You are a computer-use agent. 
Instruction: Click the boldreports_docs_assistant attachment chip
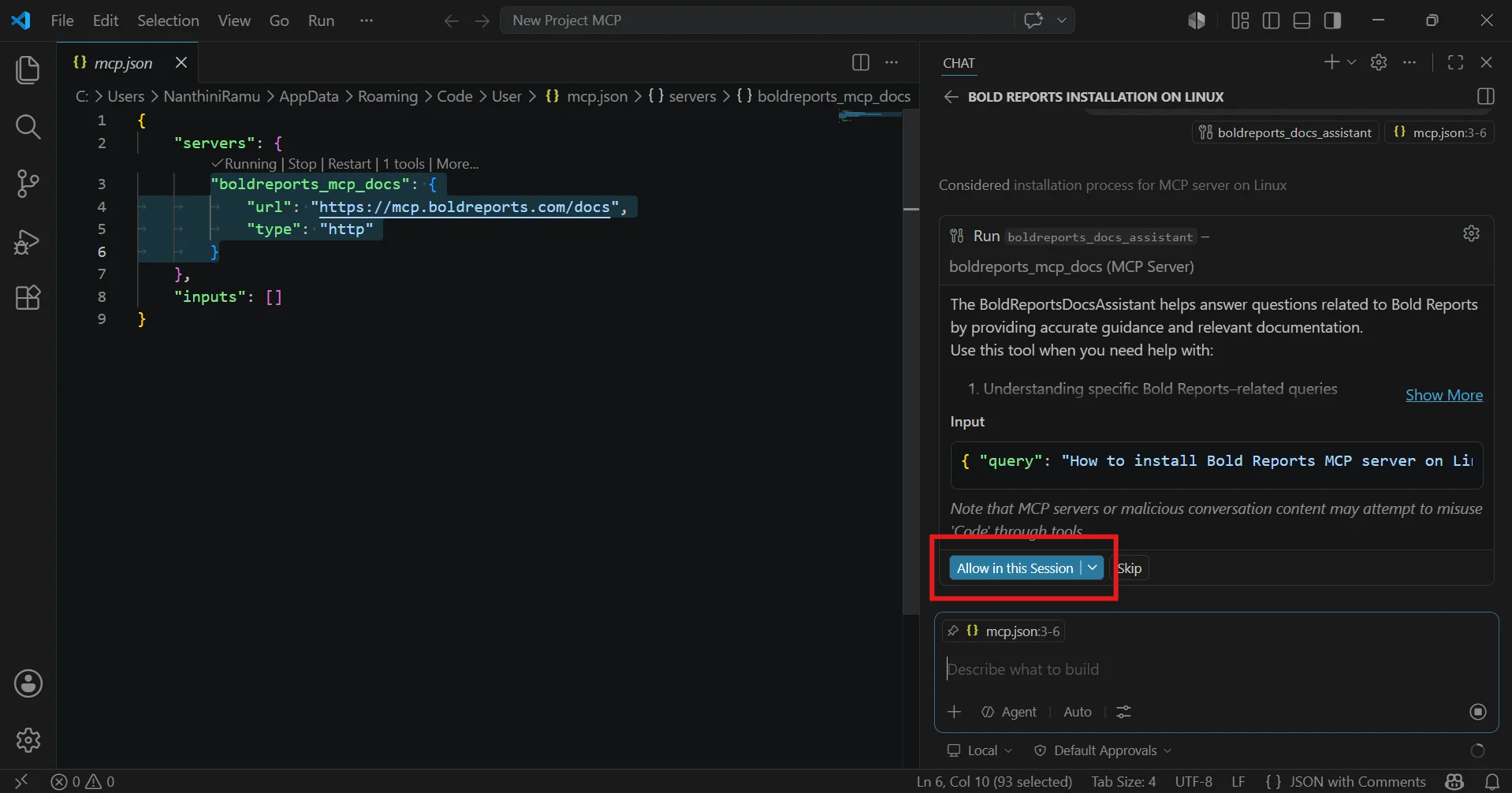[x=1285, y=132]
